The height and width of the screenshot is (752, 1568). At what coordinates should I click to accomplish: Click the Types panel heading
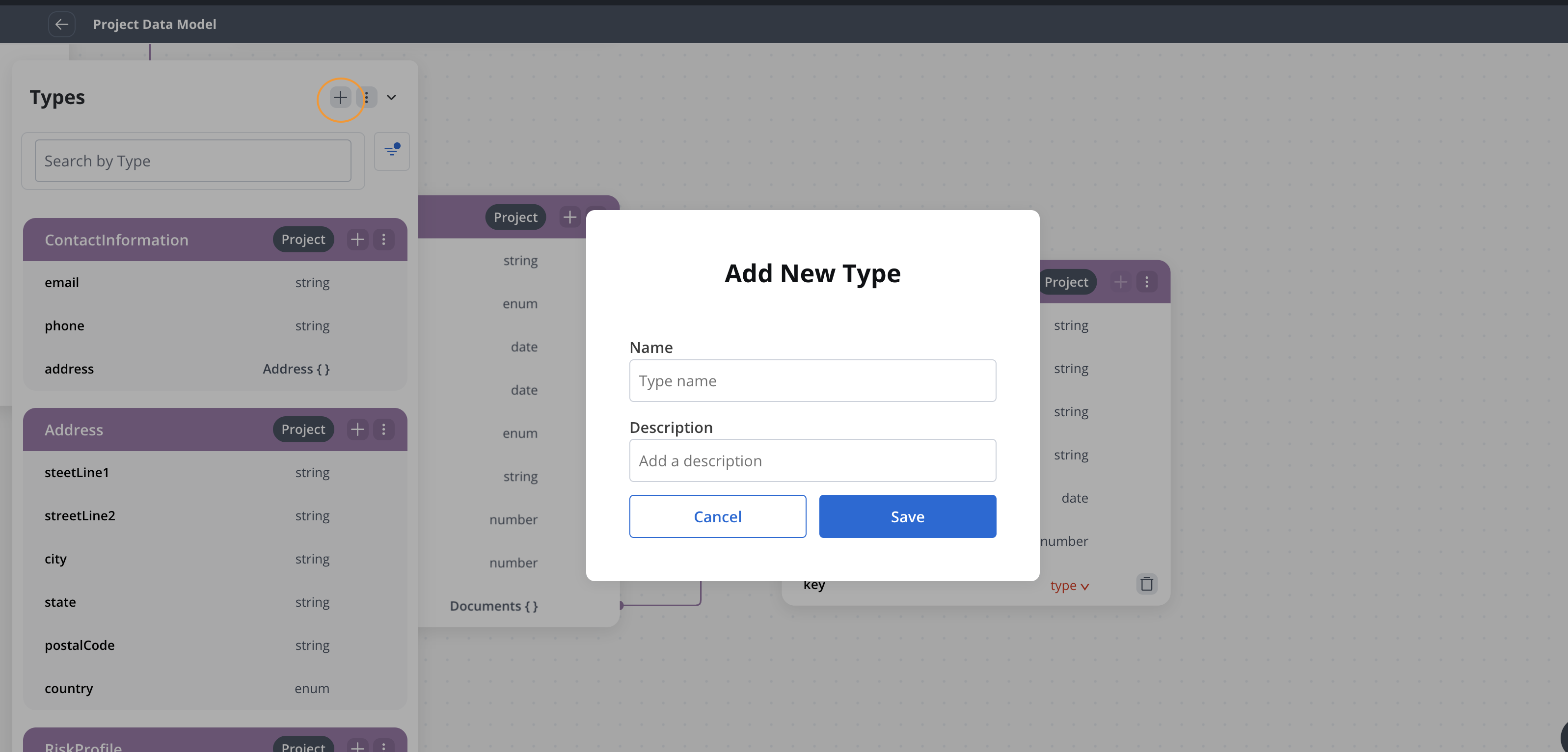click(57, 97)
